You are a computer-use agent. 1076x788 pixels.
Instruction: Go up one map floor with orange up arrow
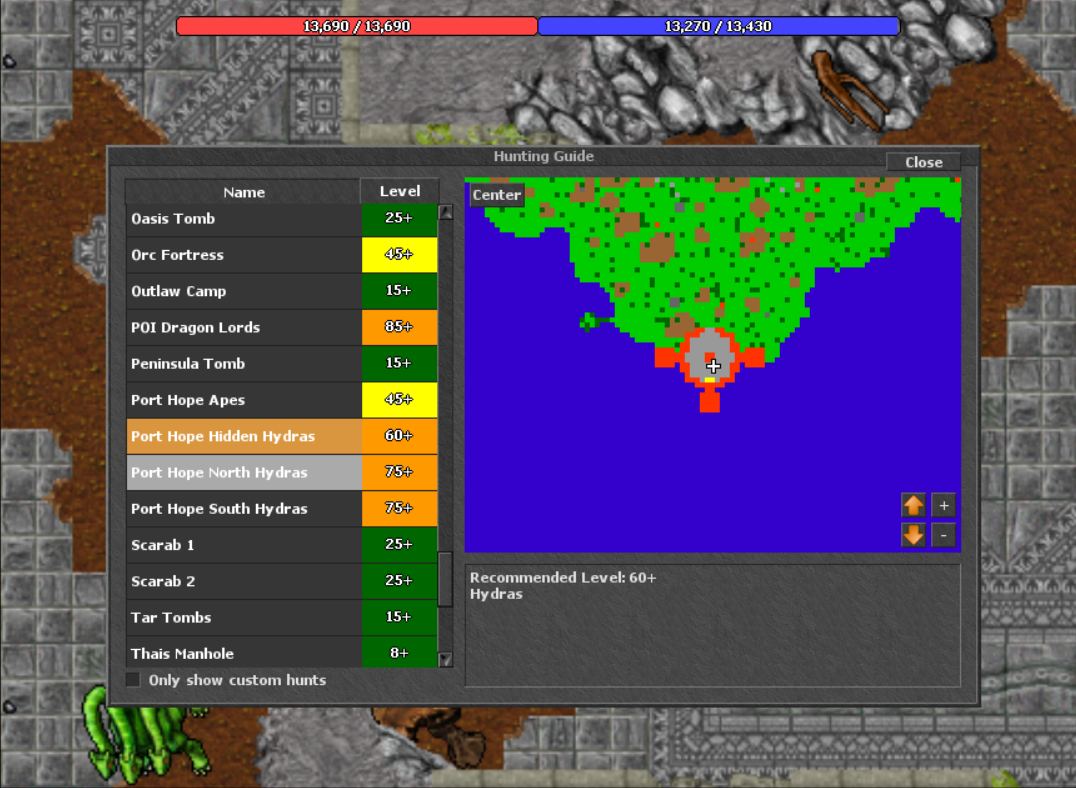(913, 505)
